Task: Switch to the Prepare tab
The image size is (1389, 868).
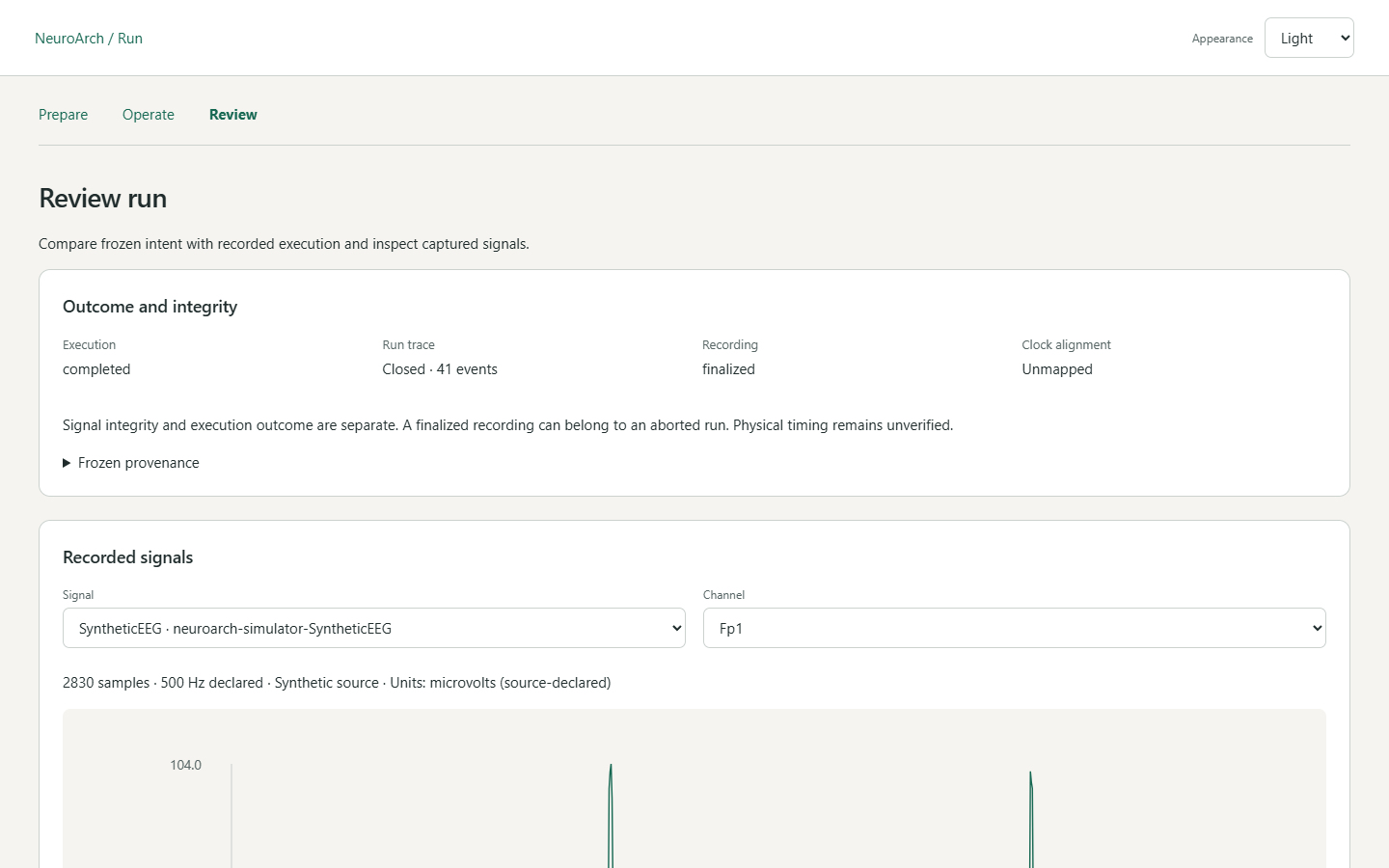Action: click(63, 115)
